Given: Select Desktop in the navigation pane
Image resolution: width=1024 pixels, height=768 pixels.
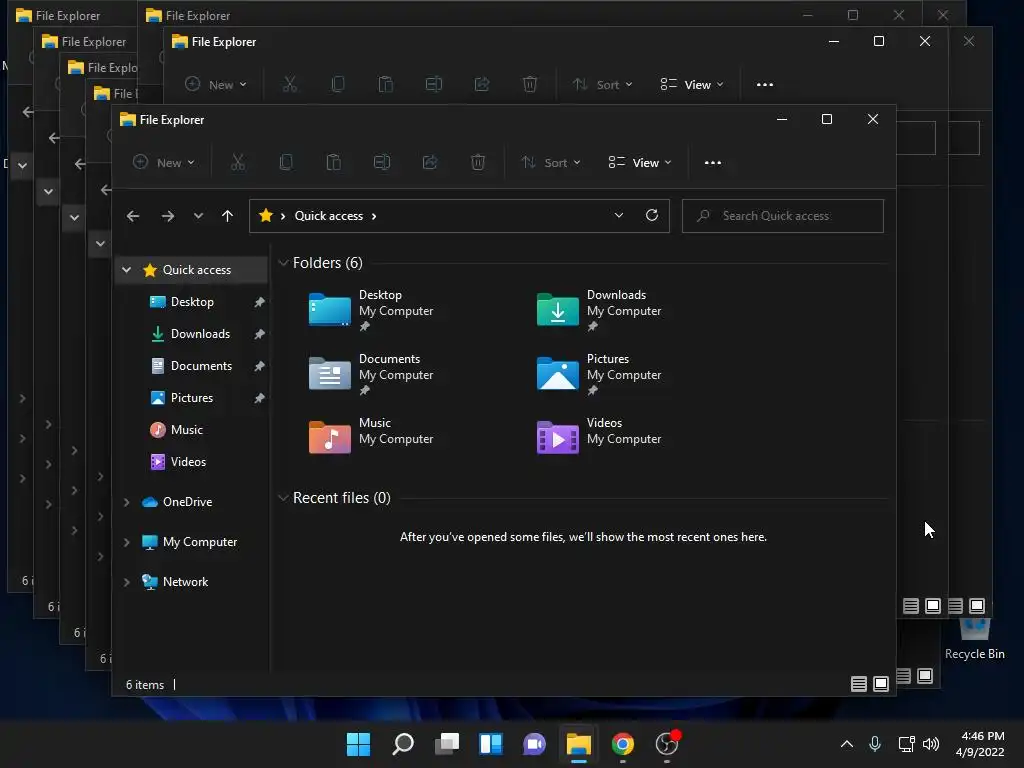Looking at the screenshot, I should point(192,302).
